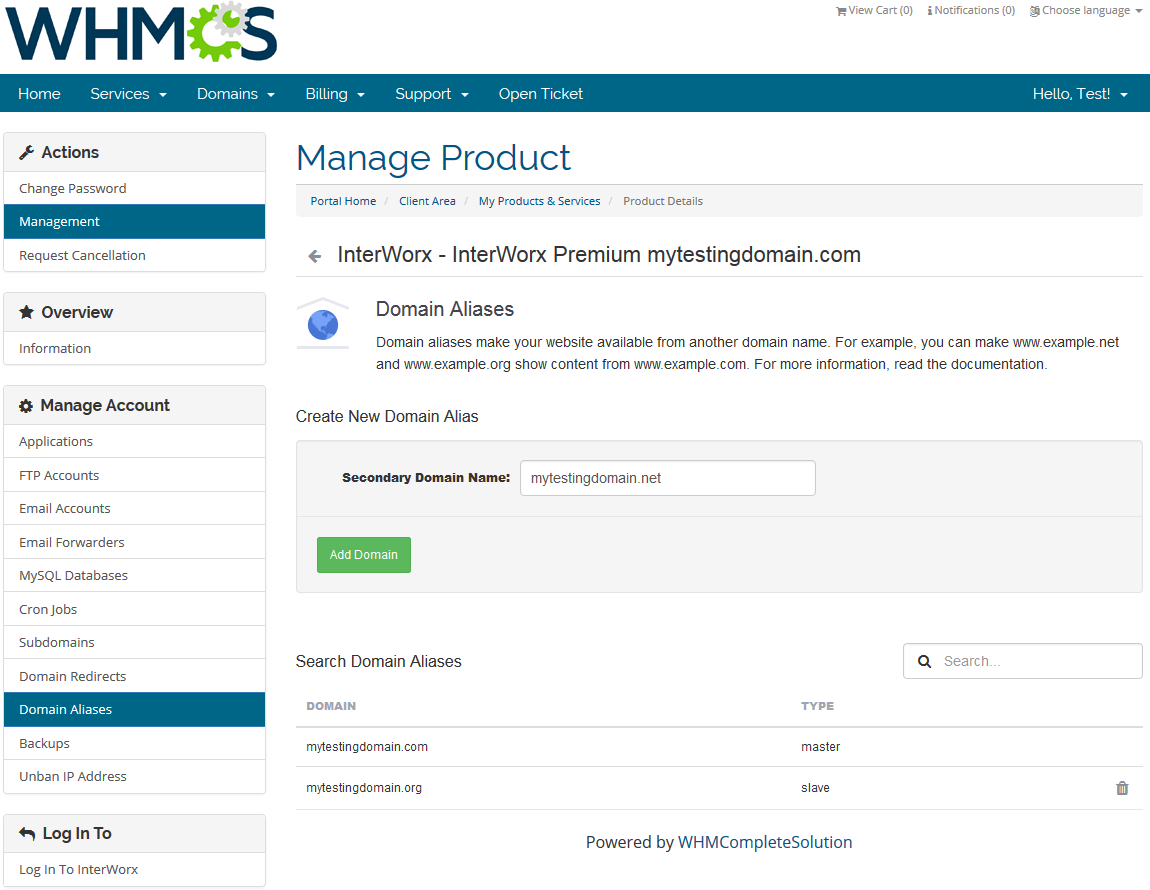This screenshot has height=890, width=1150.
Task: Select the mytestingdomain.org row text
Action: tap(364, 788)
